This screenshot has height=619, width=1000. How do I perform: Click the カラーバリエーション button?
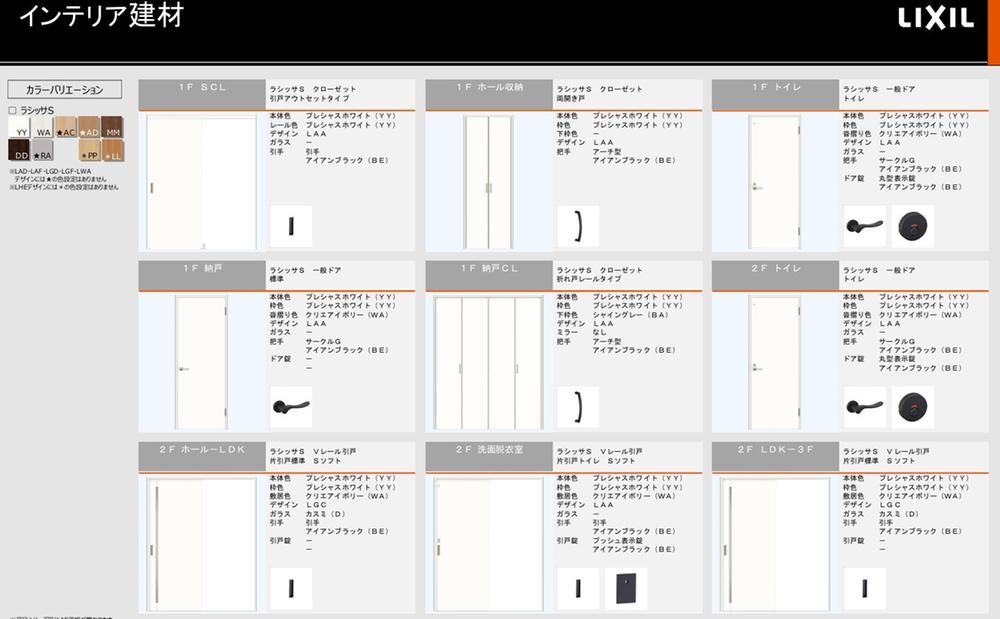[64, 90]
